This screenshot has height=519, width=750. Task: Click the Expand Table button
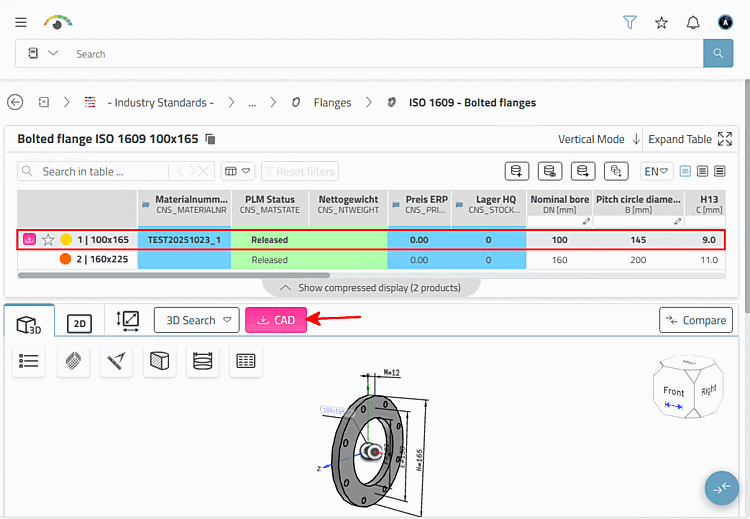[690, 139]
